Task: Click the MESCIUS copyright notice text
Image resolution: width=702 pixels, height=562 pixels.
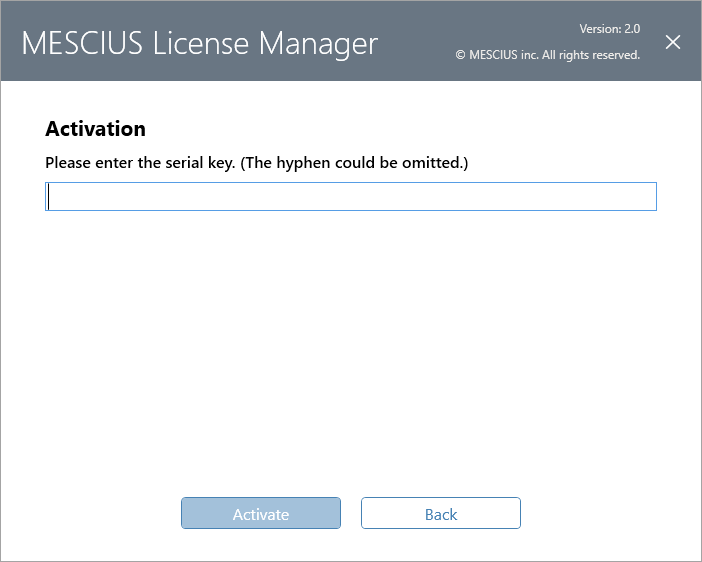Action: click(x=548, y=55)
